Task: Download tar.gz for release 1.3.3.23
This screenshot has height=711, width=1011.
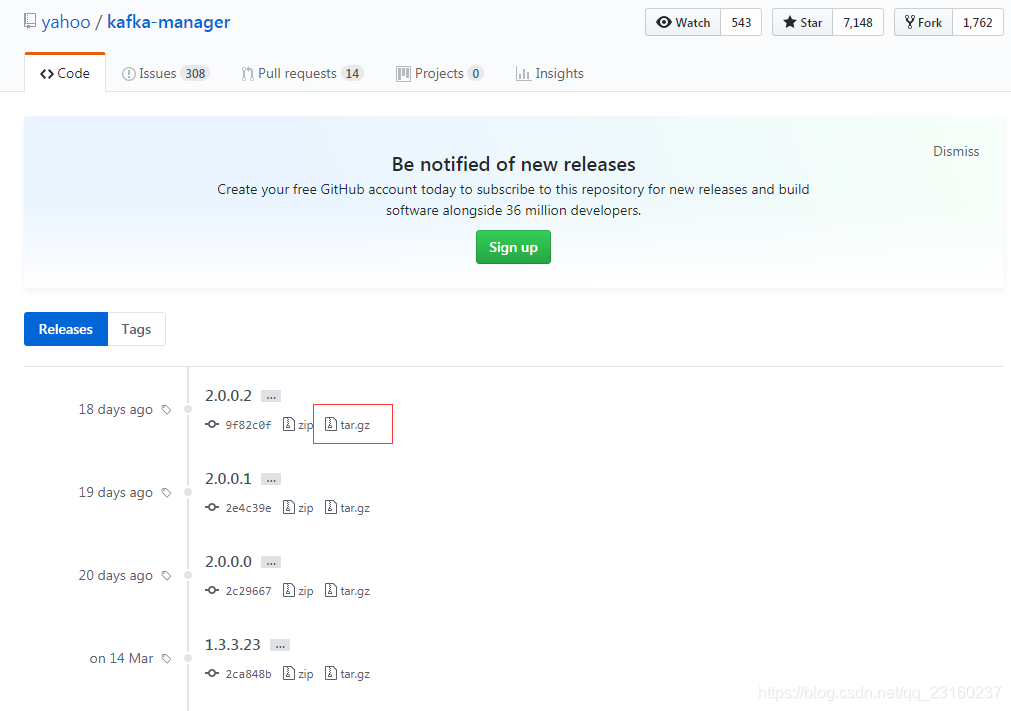Action: (348, 674)
